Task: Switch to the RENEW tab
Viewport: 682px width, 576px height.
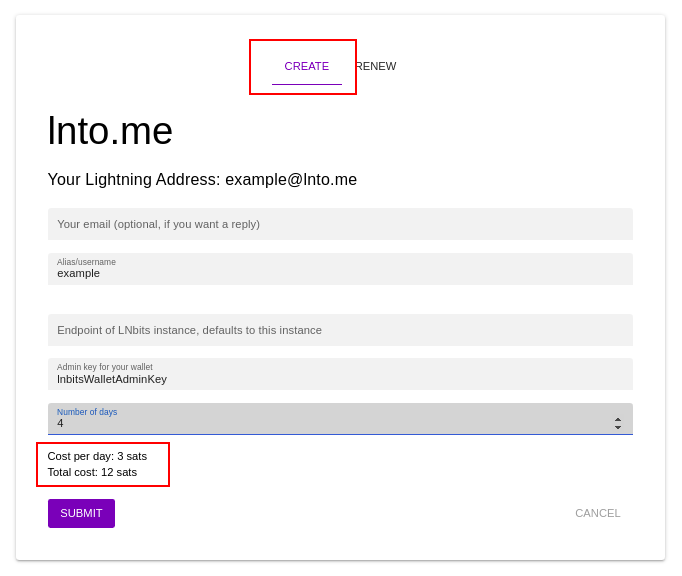Action: click(x=376, y=66)
